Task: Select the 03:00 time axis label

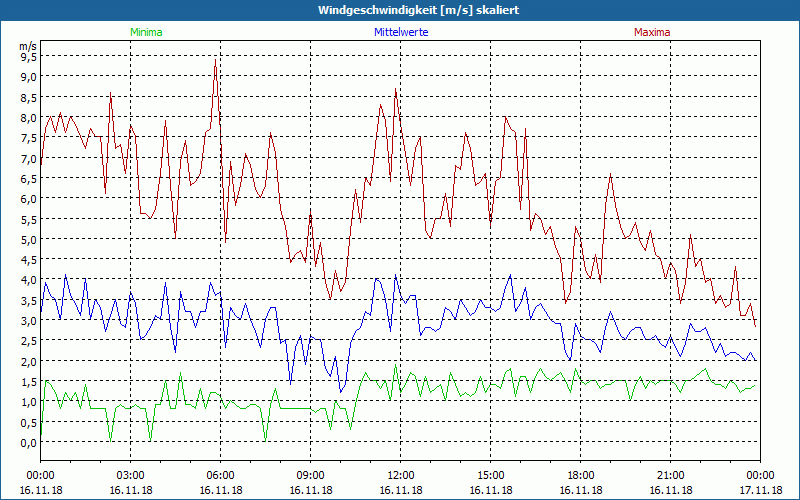Action: point(131,475)
